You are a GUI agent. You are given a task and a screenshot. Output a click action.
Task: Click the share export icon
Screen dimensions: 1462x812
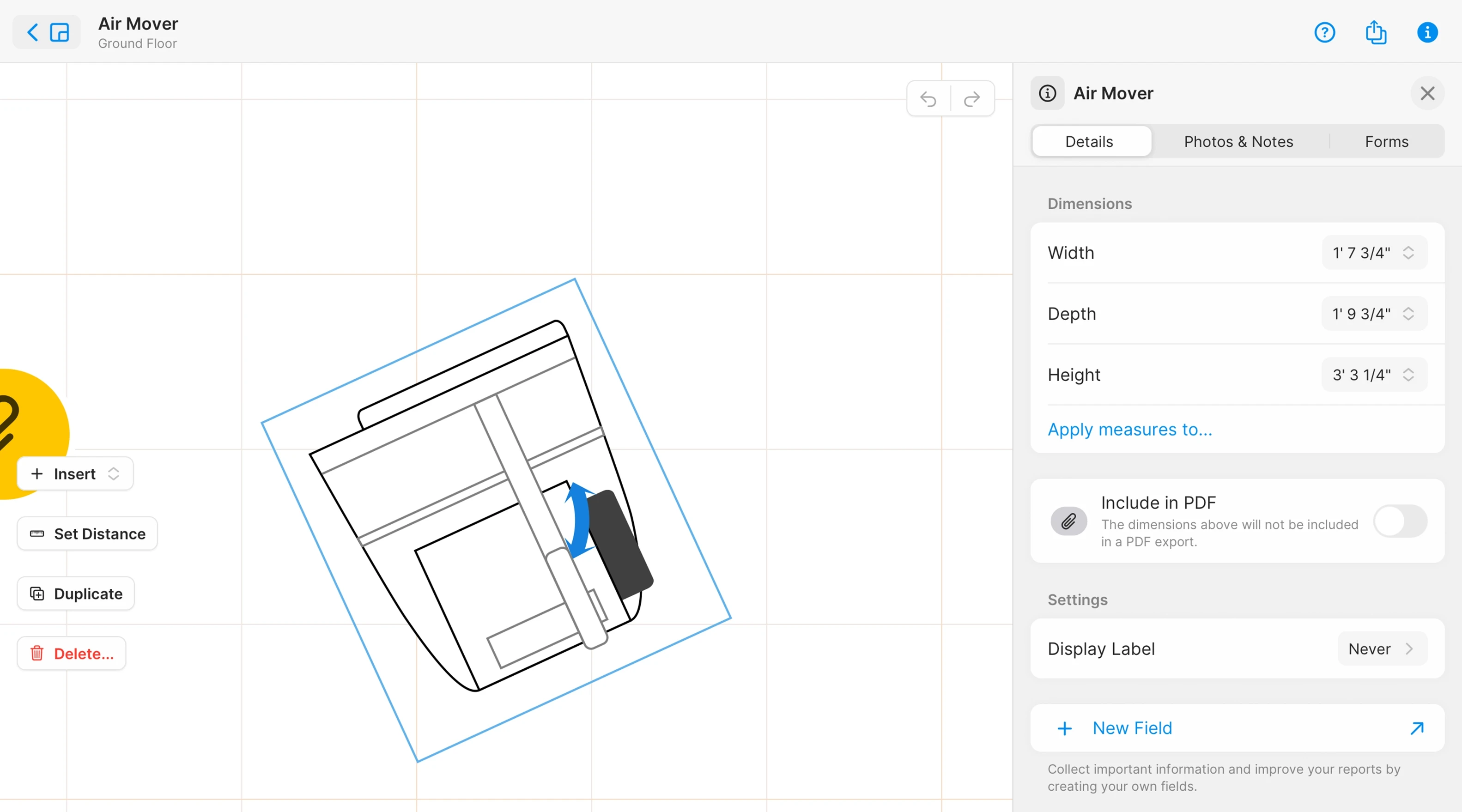click(x=1375, y=32)
